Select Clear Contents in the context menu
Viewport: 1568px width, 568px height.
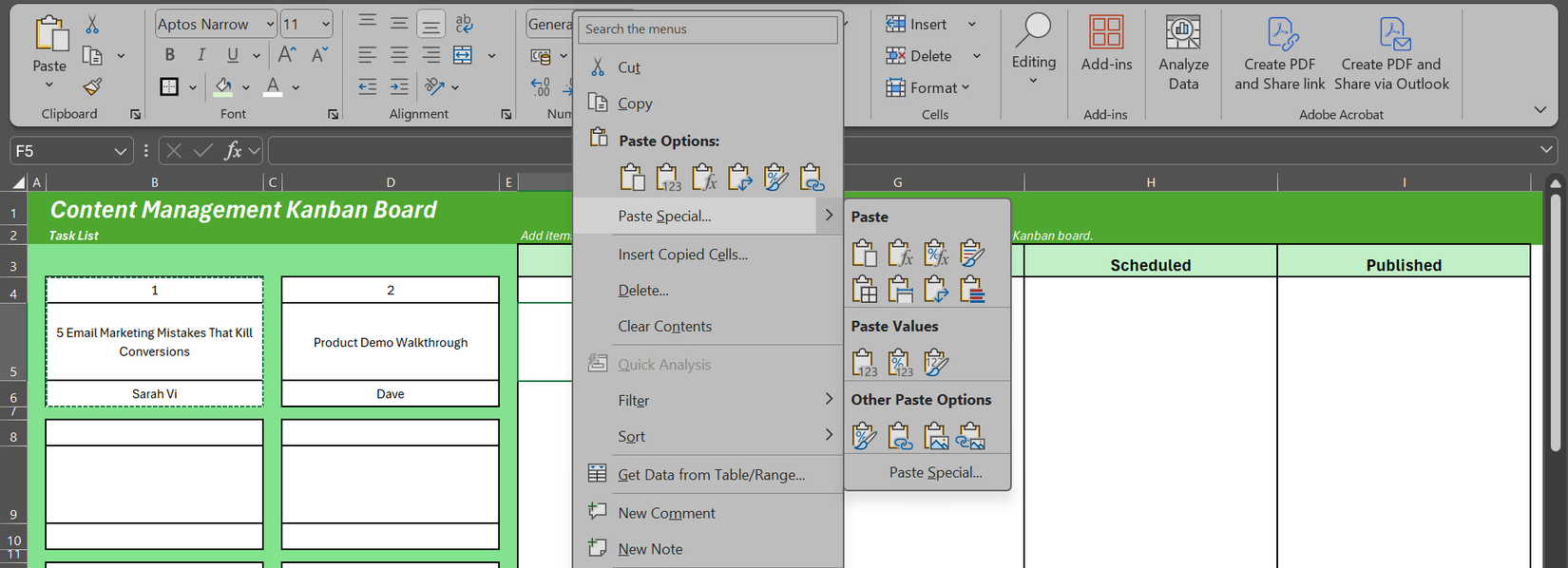tap(664, 327)
